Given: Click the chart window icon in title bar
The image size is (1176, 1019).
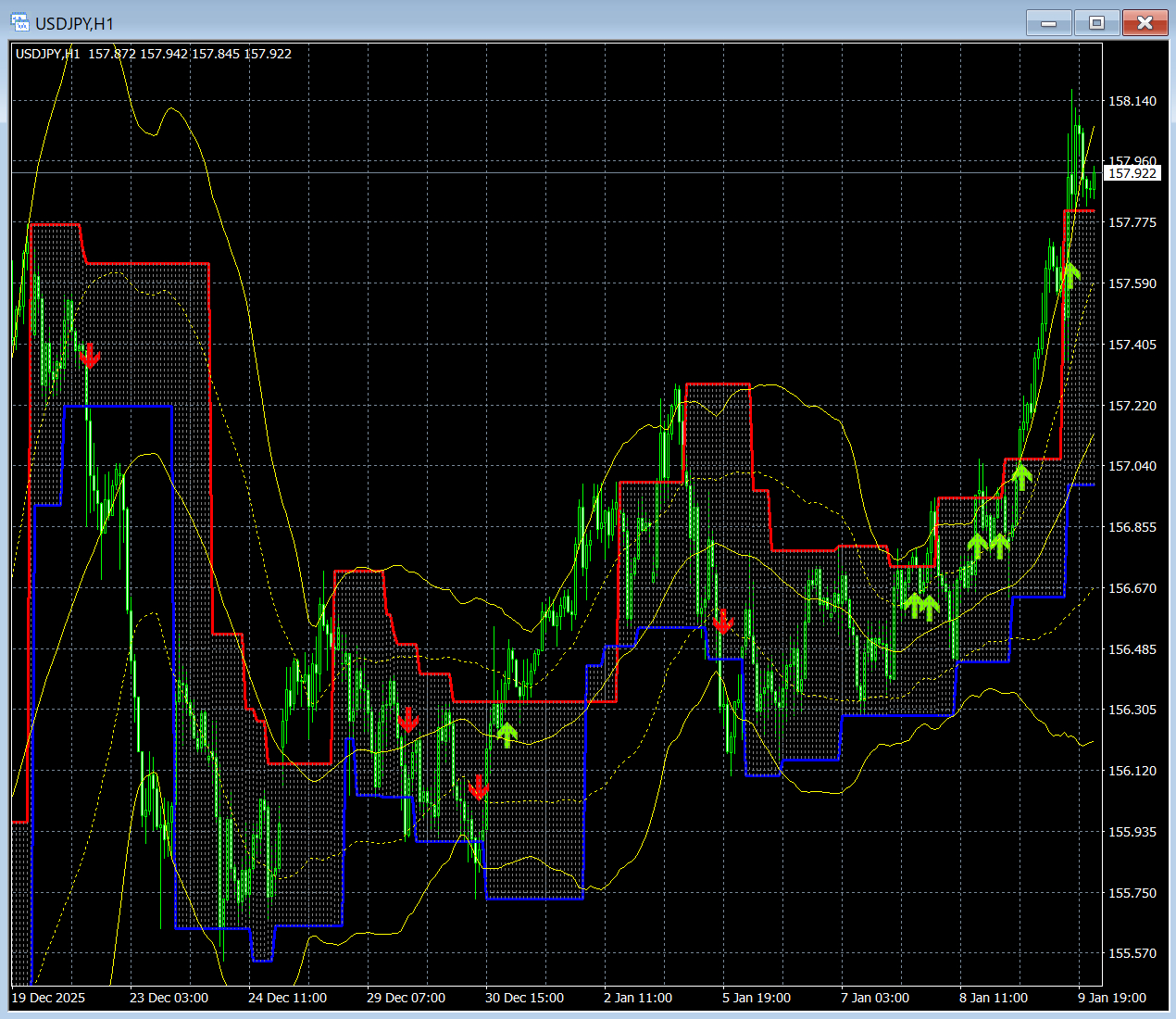Looking at the screenshot, I should 19,22.
